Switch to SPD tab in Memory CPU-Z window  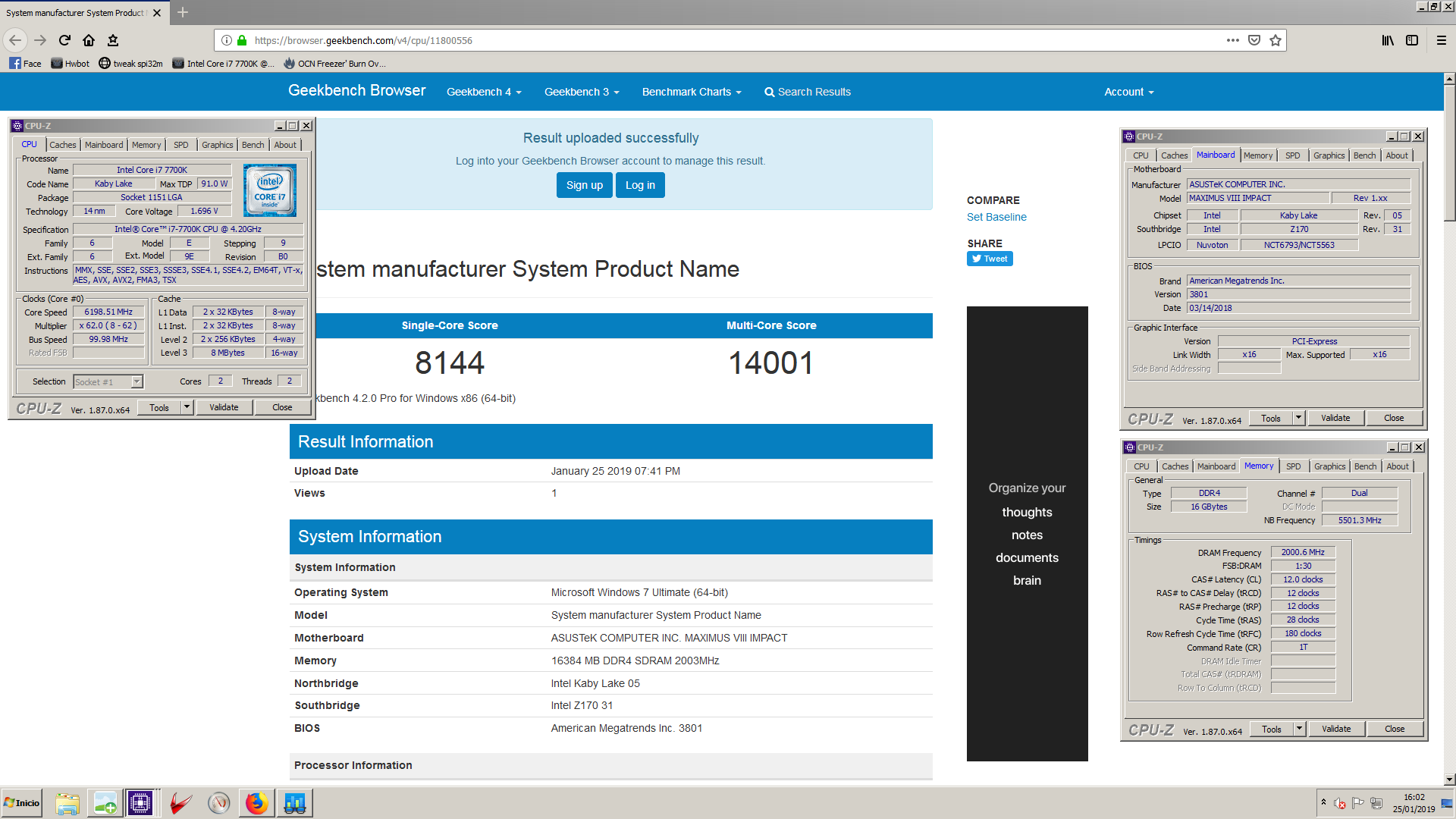click(1294, 466)
